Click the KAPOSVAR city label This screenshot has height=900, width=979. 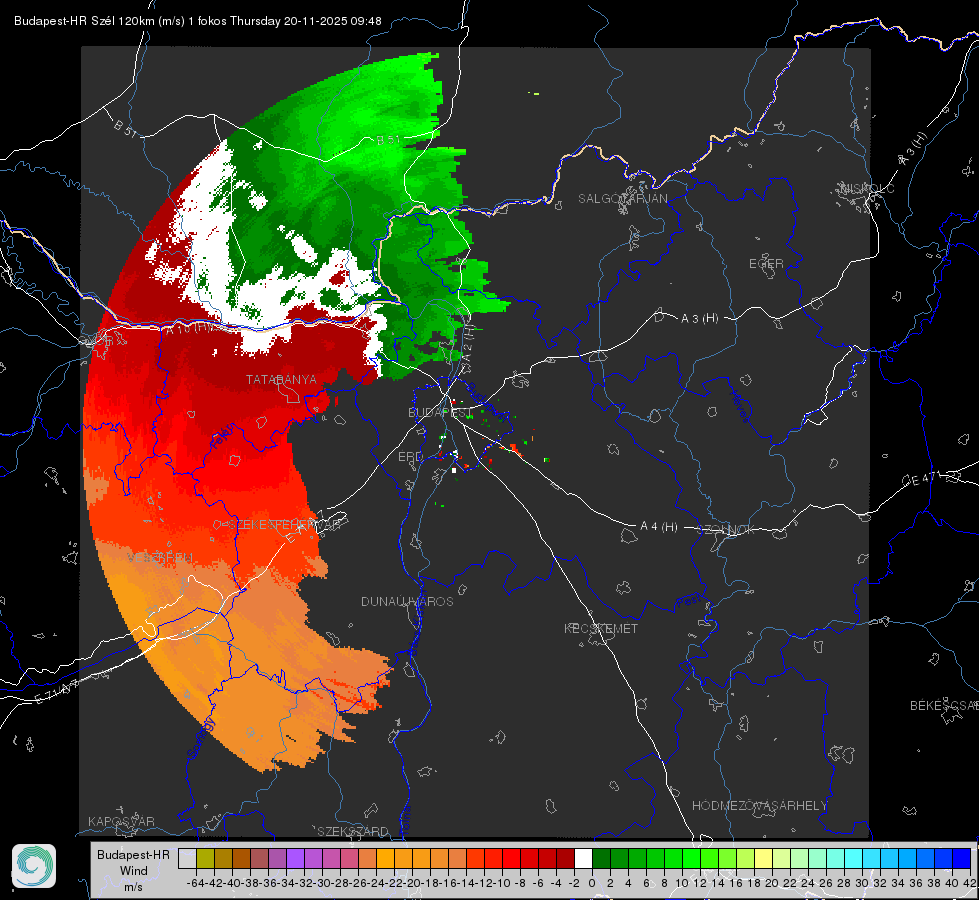[x=121, y=821]
